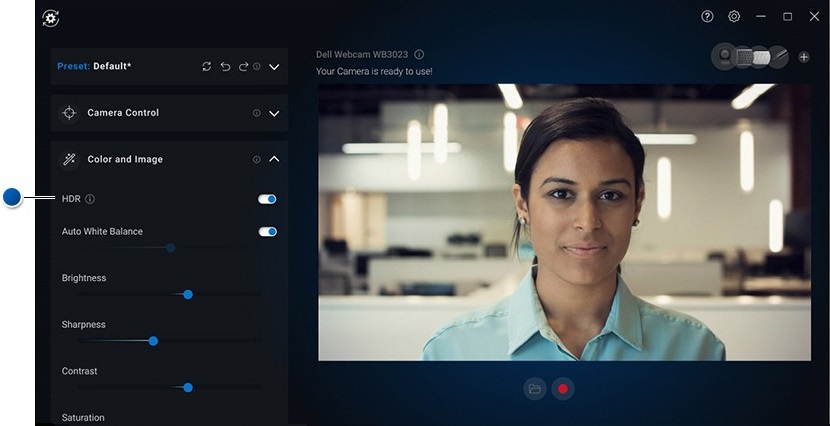Click the Dell app logo icon

pyautogui.click(x=51, y=18)
